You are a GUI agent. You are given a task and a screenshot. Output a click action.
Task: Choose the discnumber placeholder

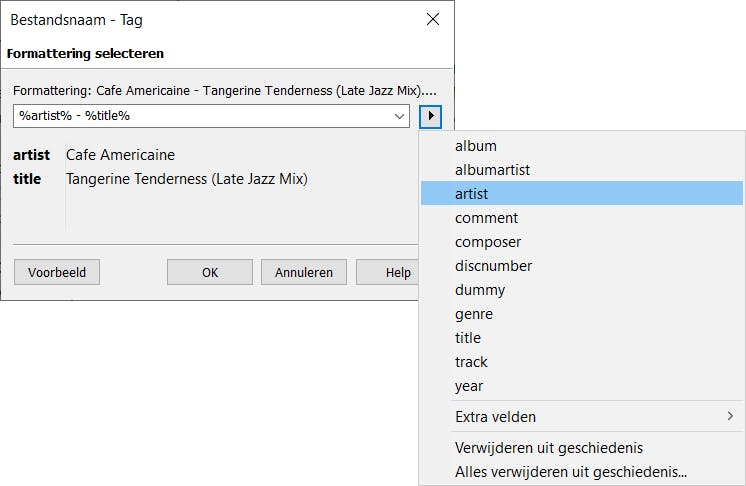[493, 266]
